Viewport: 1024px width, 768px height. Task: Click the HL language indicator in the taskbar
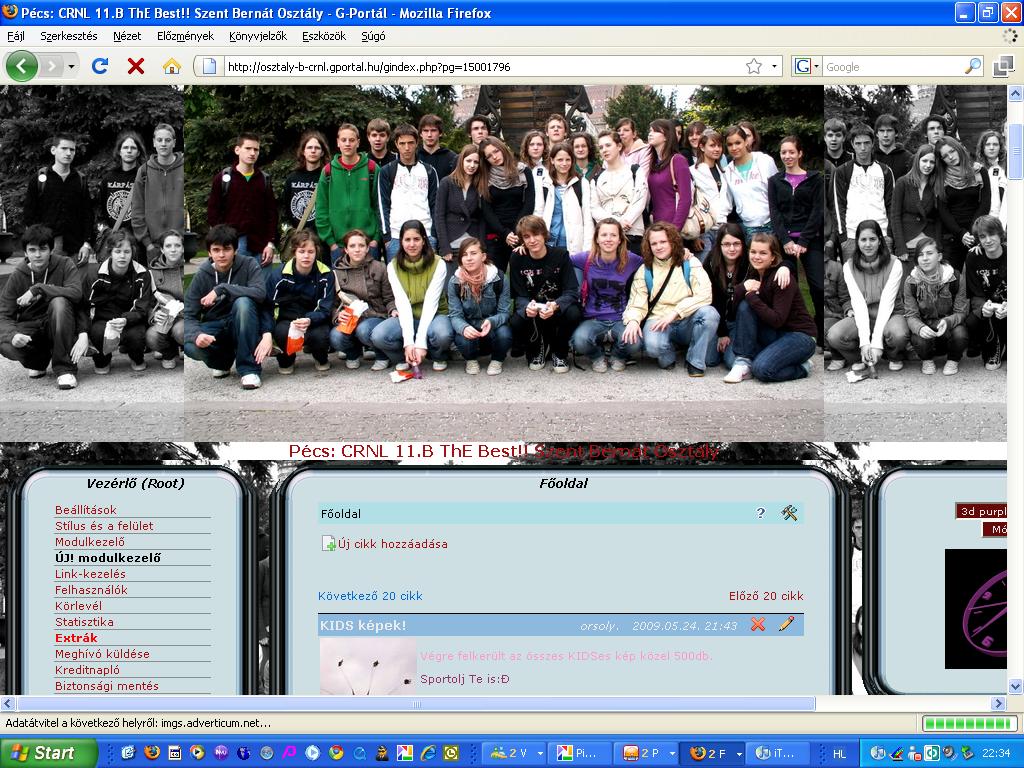pyautogui.click(x=839, y=754)
